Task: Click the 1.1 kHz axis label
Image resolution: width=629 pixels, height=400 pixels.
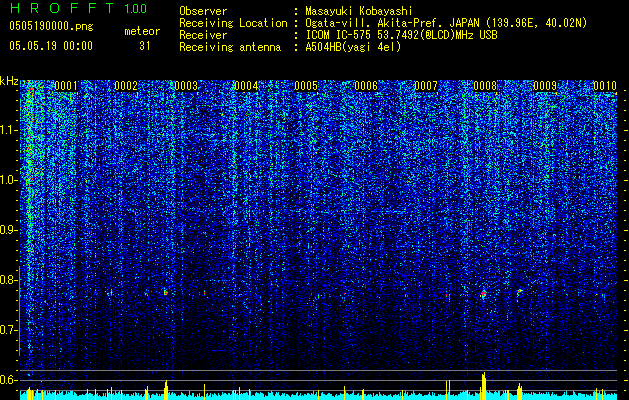Action: coord(9,130)
